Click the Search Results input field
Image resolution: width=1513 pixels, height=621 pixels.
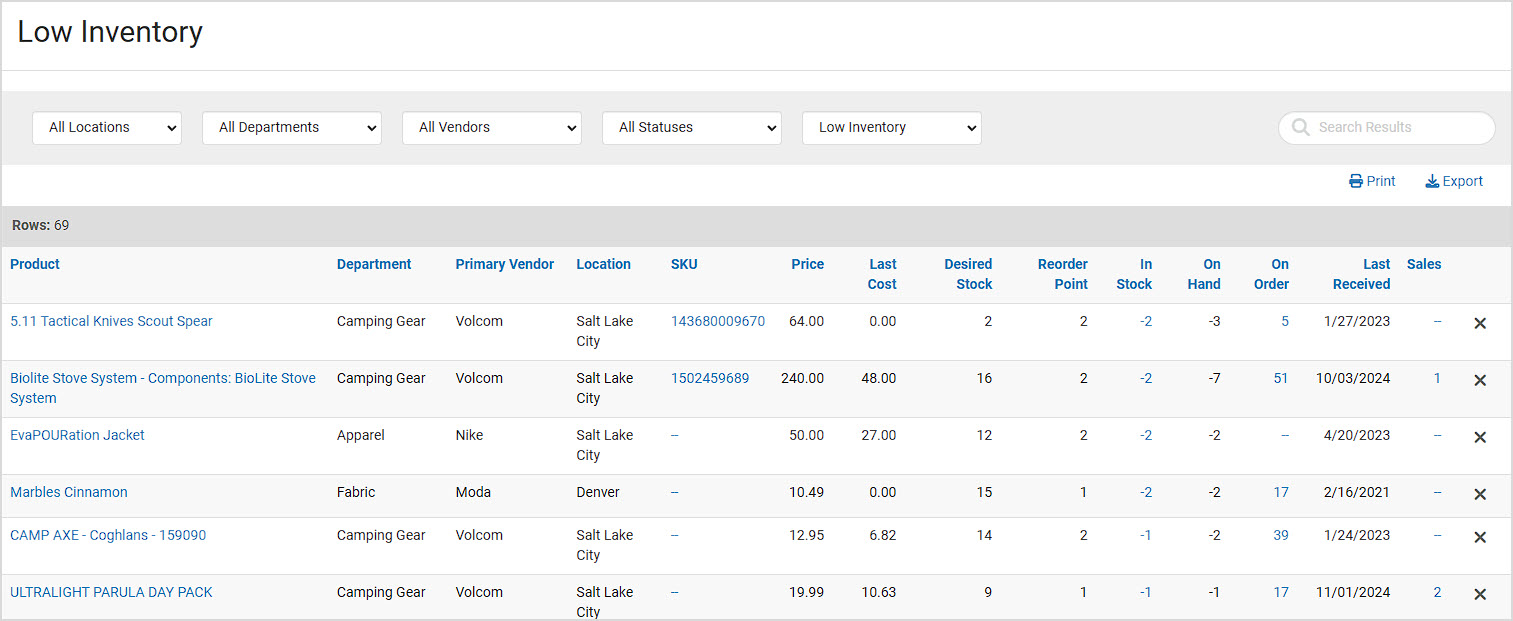[x=1387, y=128]
